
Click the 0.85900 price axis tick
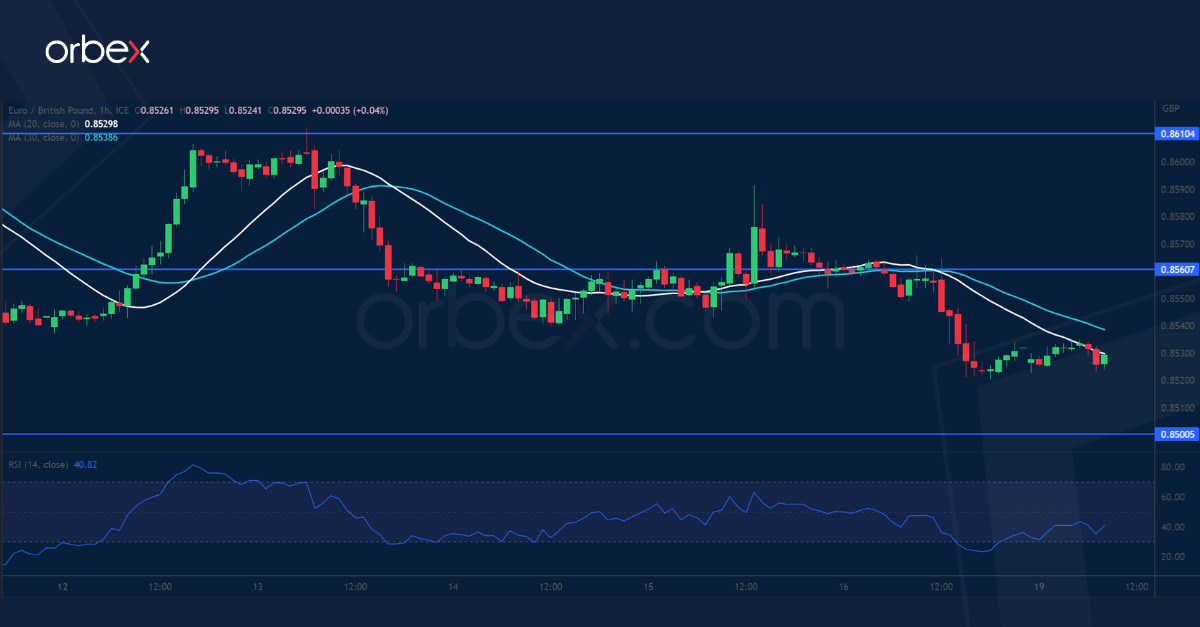[x=1178, y=189]
